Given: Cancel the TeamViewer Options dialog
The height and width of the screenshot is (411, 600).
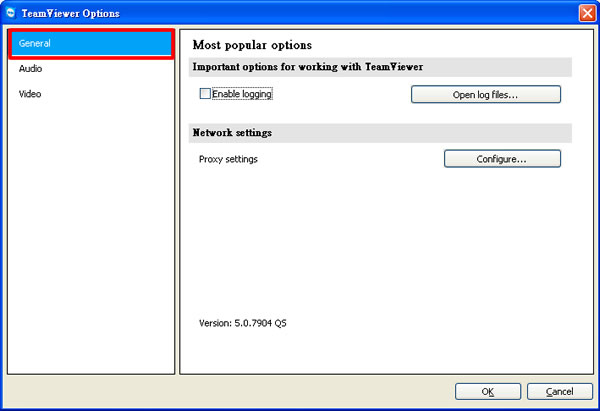Looking at the screenshot, I should [x=559, y=391].
